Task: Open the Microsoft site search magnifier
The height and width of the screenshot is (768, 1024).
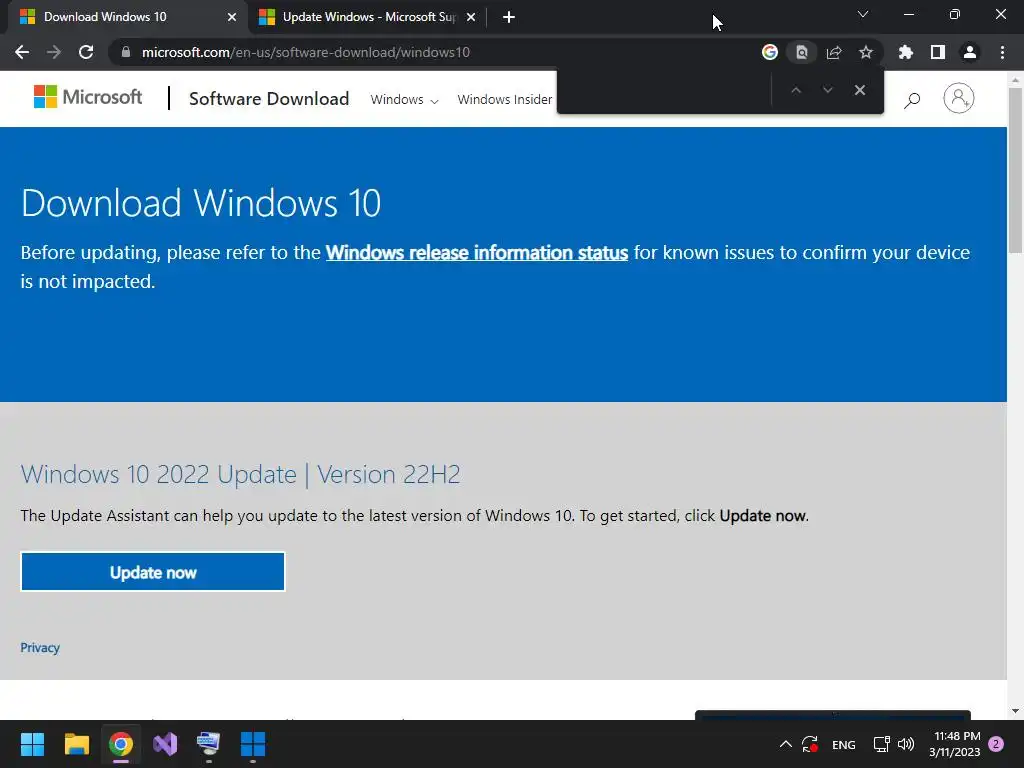Action: pos(912,100)
